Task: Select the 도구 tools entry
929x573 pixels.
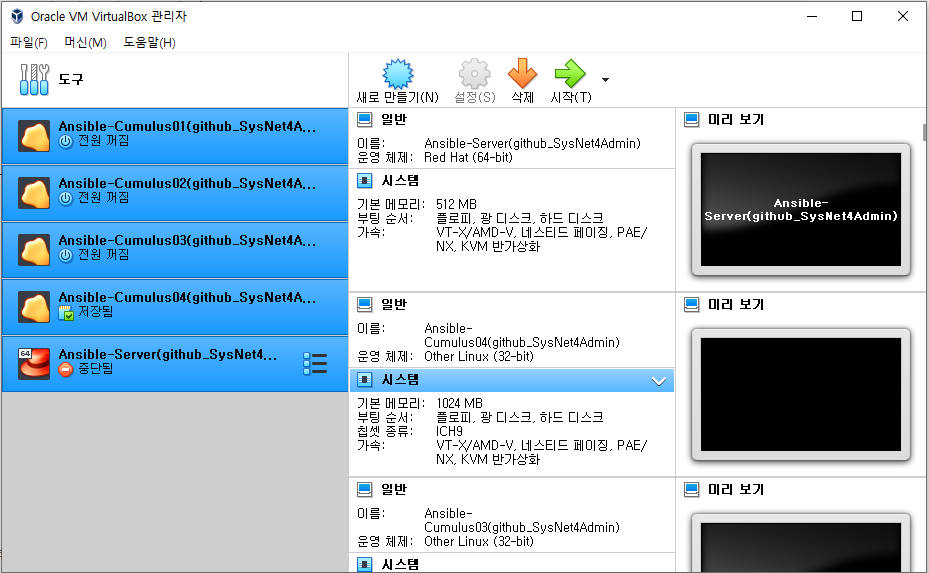Action: tap(175, 79)
